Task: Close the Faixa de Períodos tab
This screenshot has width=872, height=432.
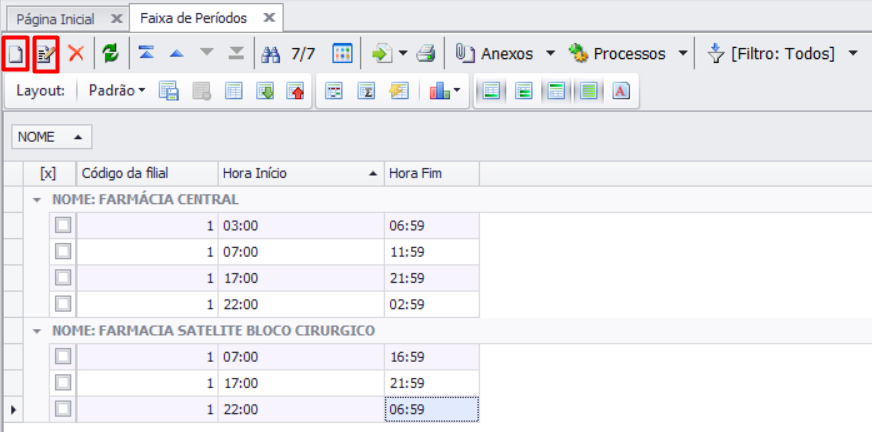Action: pyautogui.click(x=268, y=18)
